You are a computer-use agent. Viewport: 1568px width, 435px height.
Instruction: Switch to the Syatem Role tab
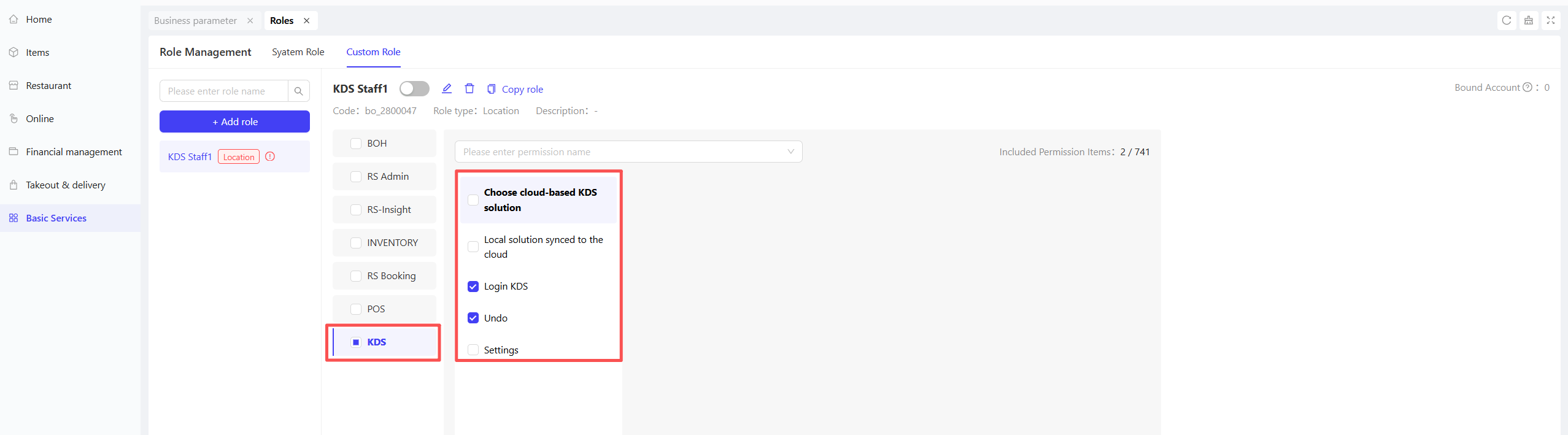pos(298,52)
